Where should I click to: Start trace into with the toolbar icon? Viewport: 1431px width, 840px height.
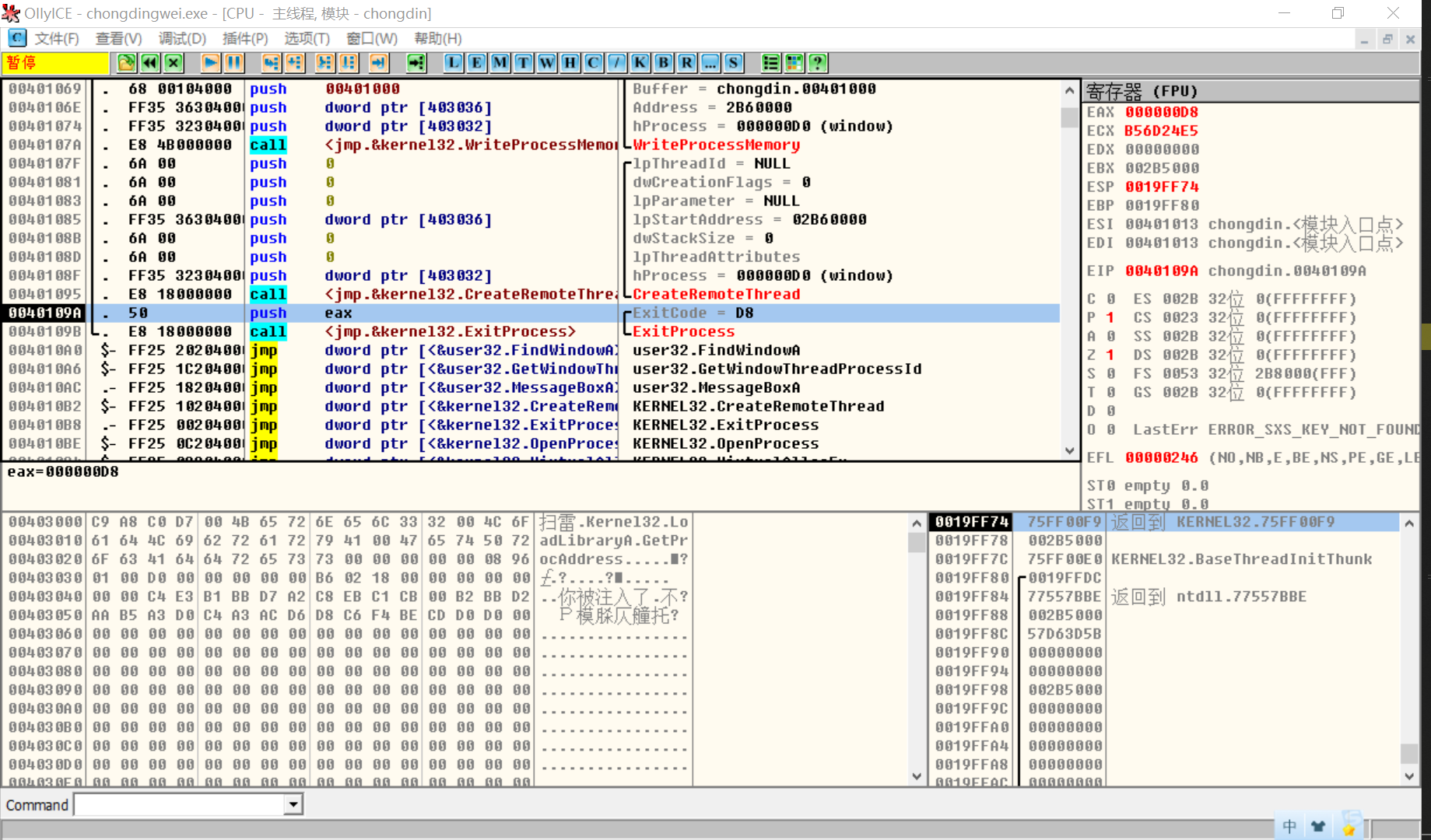(x=324, y=63)
